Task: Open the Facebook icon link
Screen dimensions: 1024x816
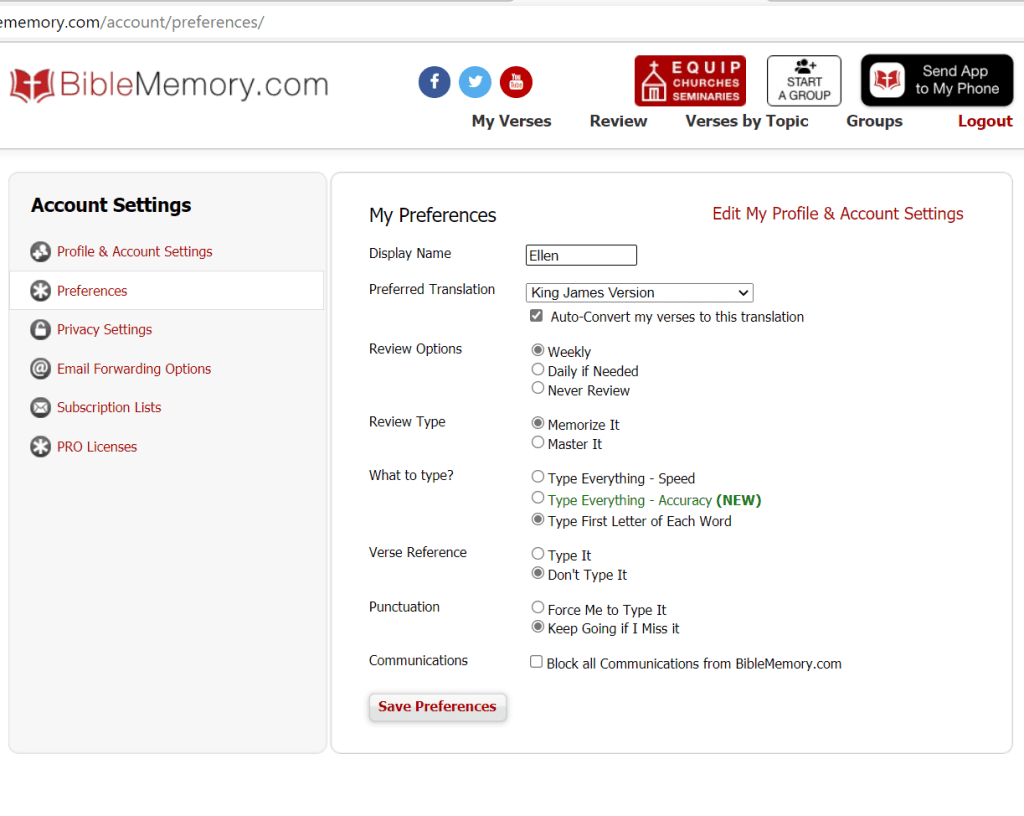Action: [x=434, y=82]
